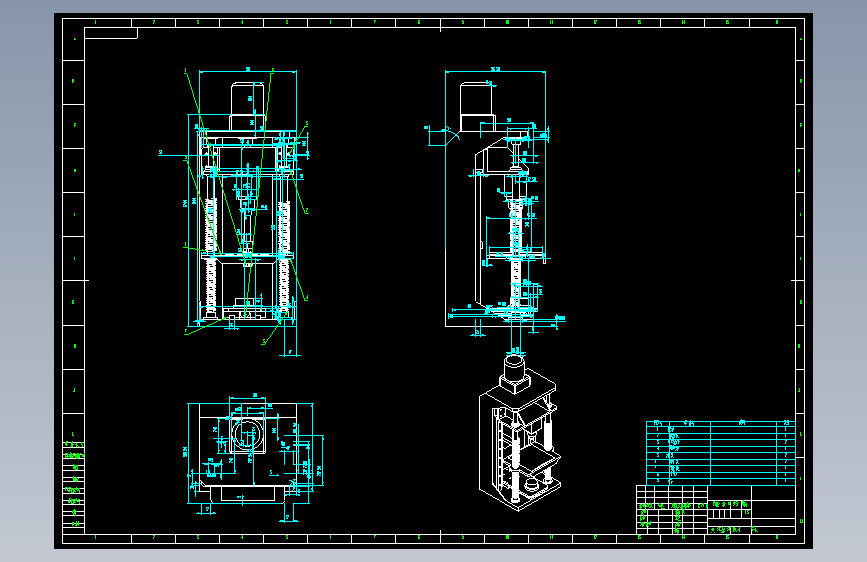This screenshot has width=867, height=562.
Task: Click the isometric 3D view of the assembly
Action: (x=520, y=431)
